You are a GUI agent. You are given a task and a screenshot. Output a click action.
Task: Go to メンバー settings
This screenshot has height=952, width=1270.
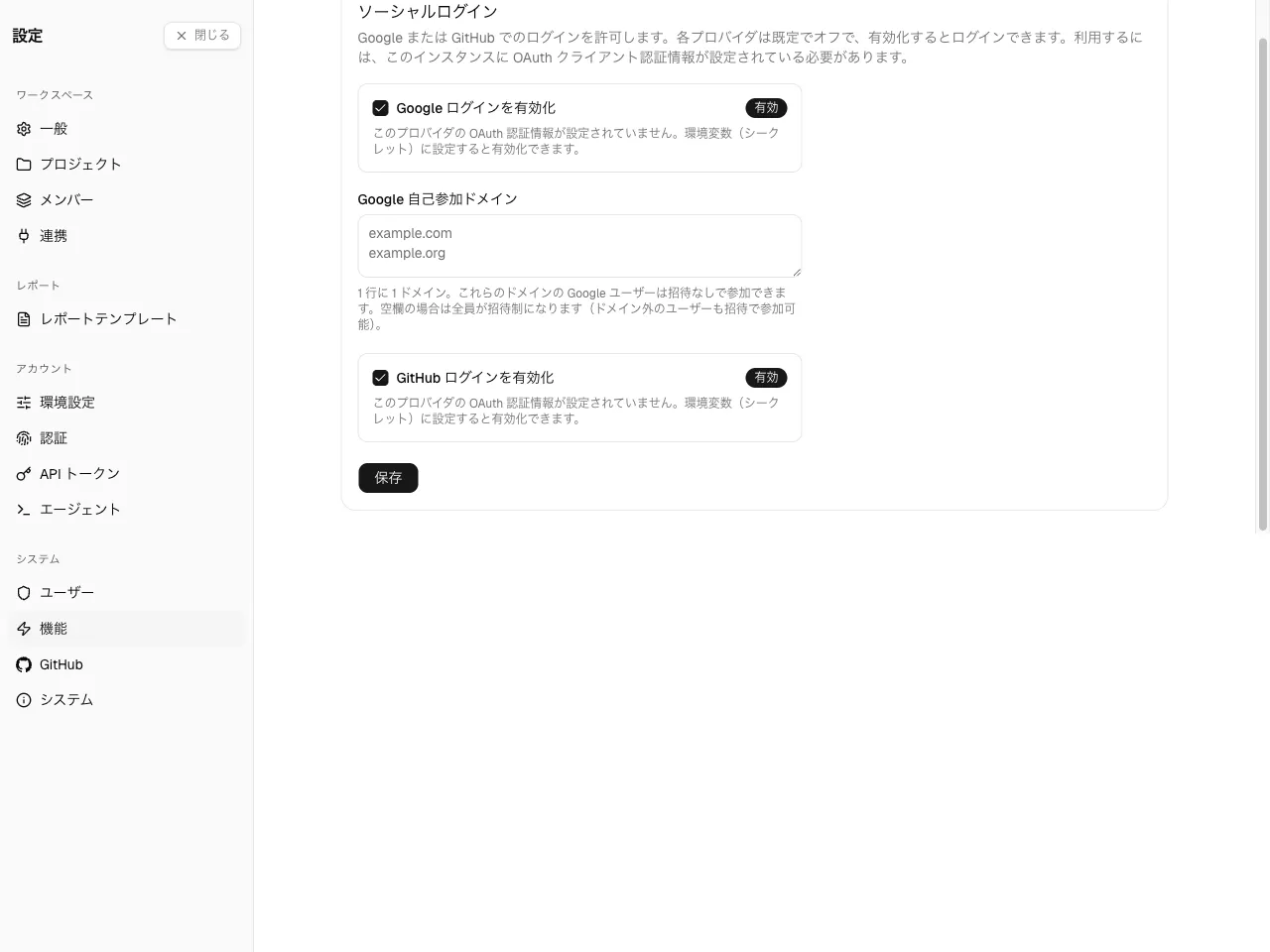click(126, 200)
